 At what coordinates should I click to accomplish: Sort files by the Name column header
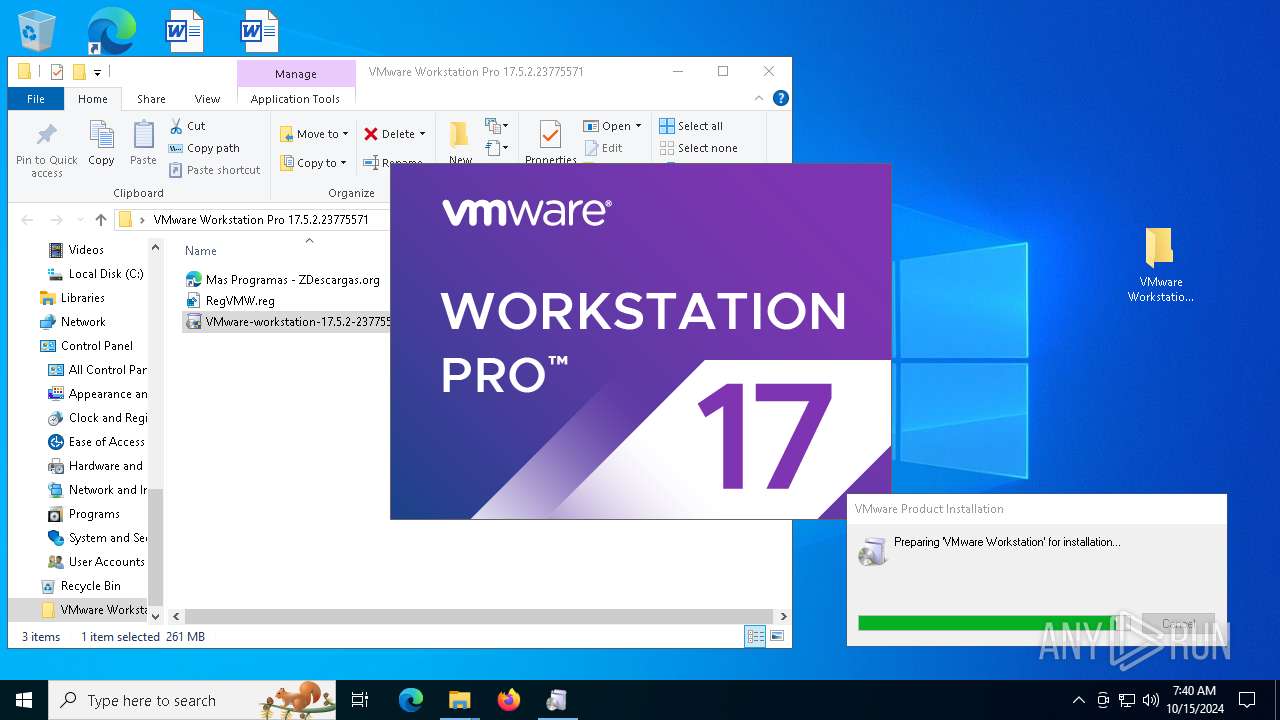(201, 251)
